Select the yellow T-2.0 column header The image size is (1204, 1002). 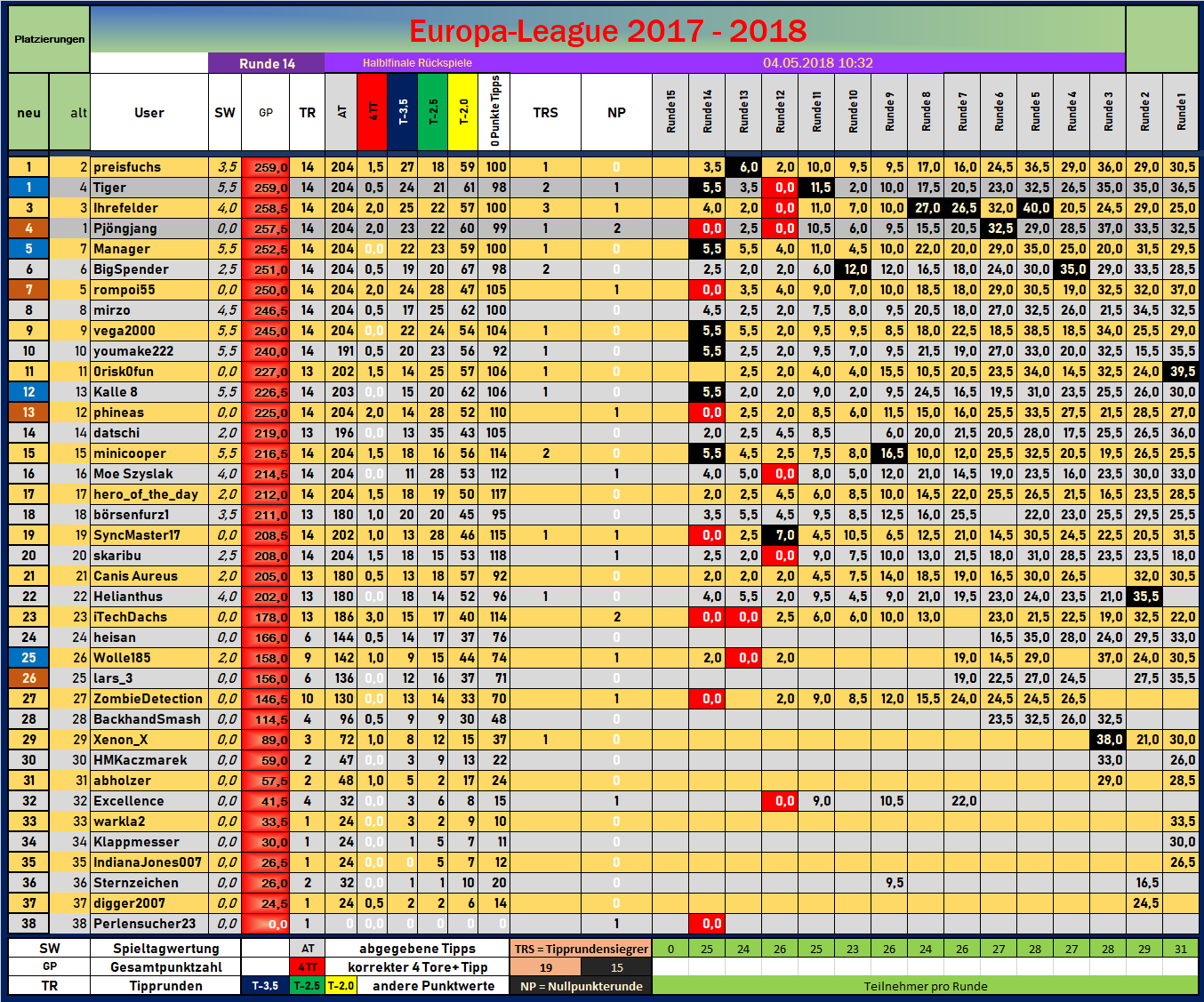pyautogui.click(x=463, y=112)
